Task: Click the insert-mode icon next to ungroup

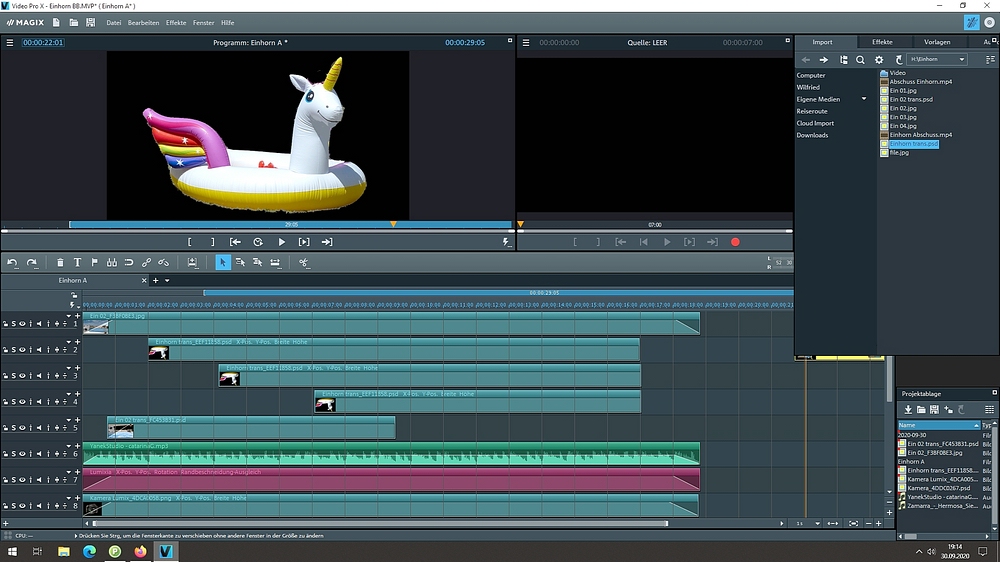Action: point(192,262)
